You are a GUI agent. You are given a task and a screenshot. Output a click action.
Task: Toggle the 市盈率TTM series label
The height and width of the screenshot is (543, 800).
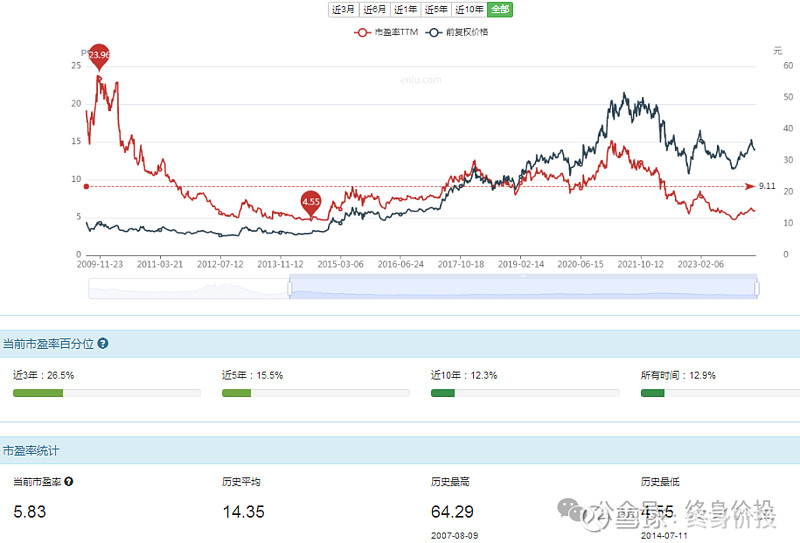point(396,33)
